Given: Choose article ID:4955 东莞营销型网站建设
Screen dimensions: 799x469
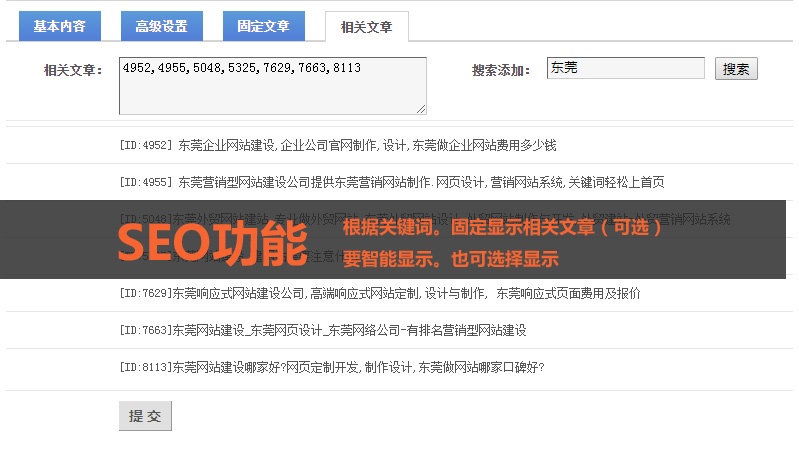Looking at the screenshot, I should pos(391,182).
